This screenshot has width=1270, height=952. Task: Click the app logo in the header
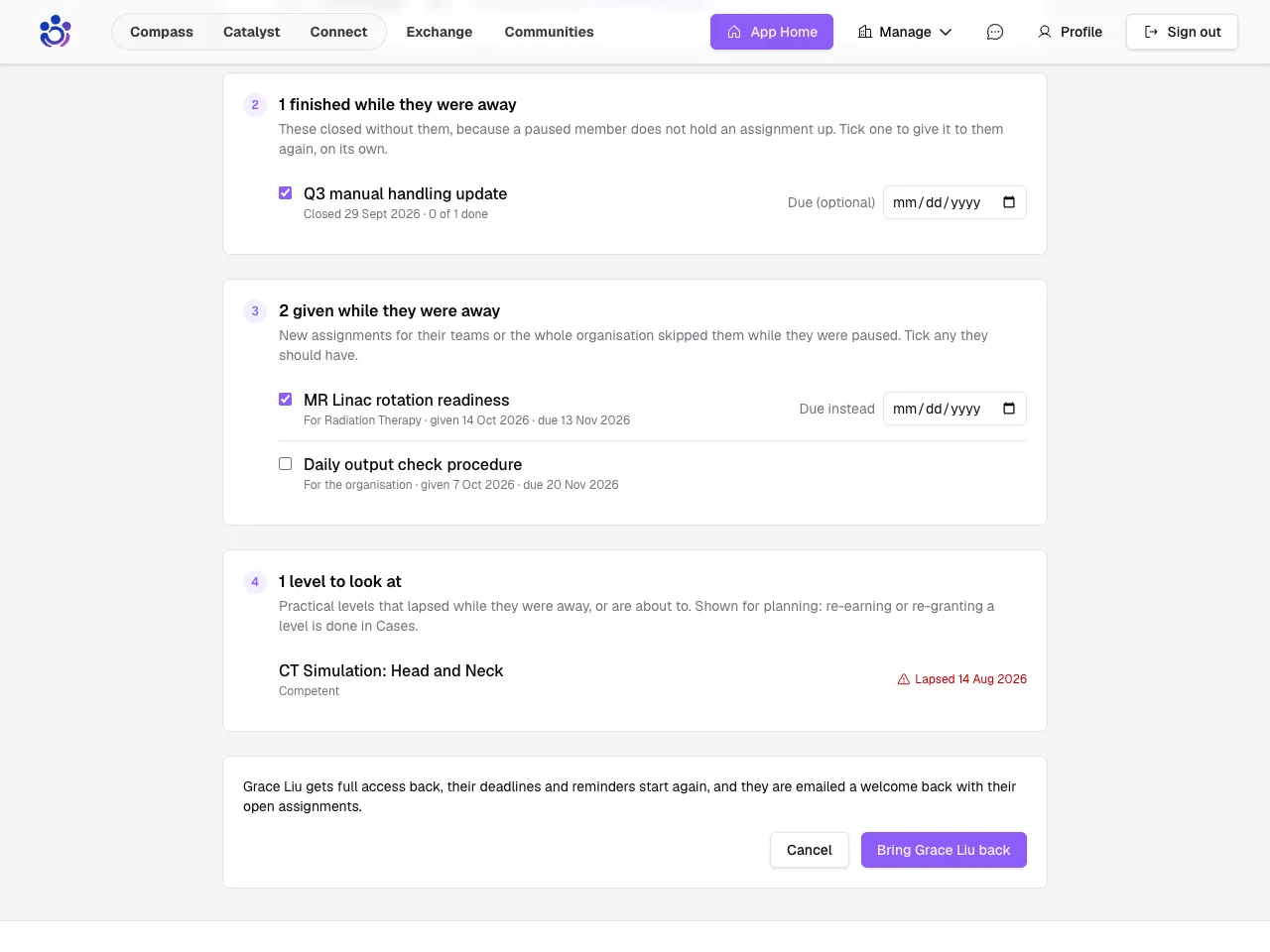tap(56, 32)
